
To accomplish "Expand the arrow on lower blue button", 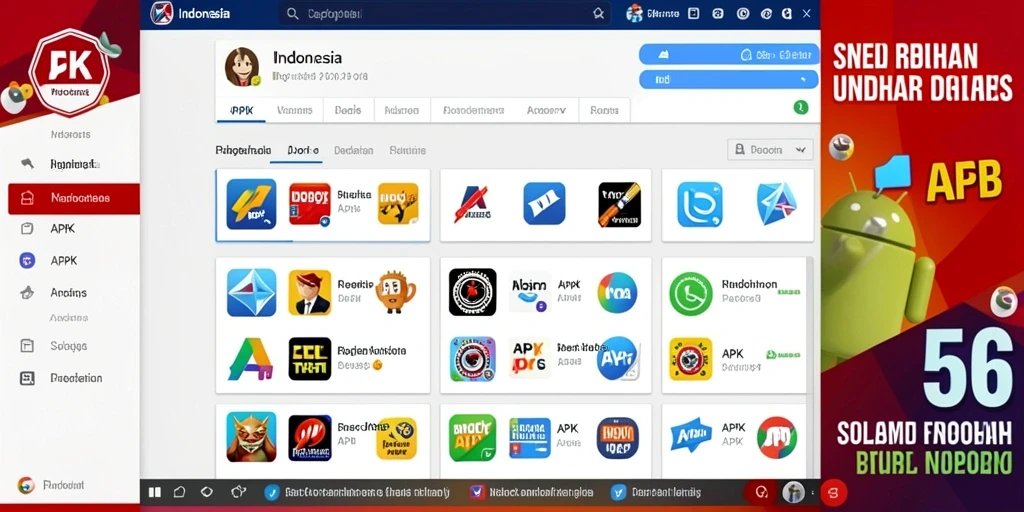I will [803, 79].
